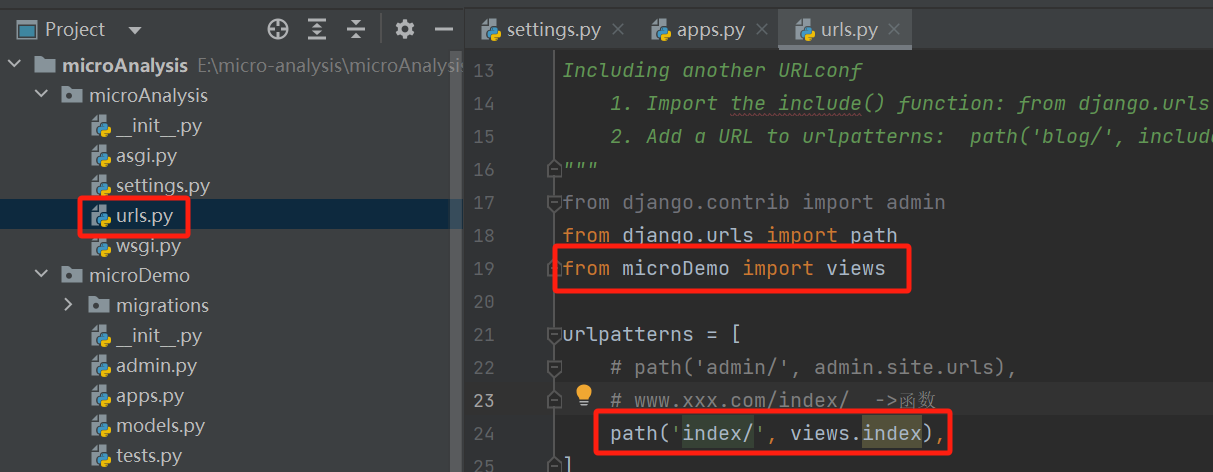
Task: Click 'views.index' in the path call
Action: pyautogui.click(x=856, y=434)
